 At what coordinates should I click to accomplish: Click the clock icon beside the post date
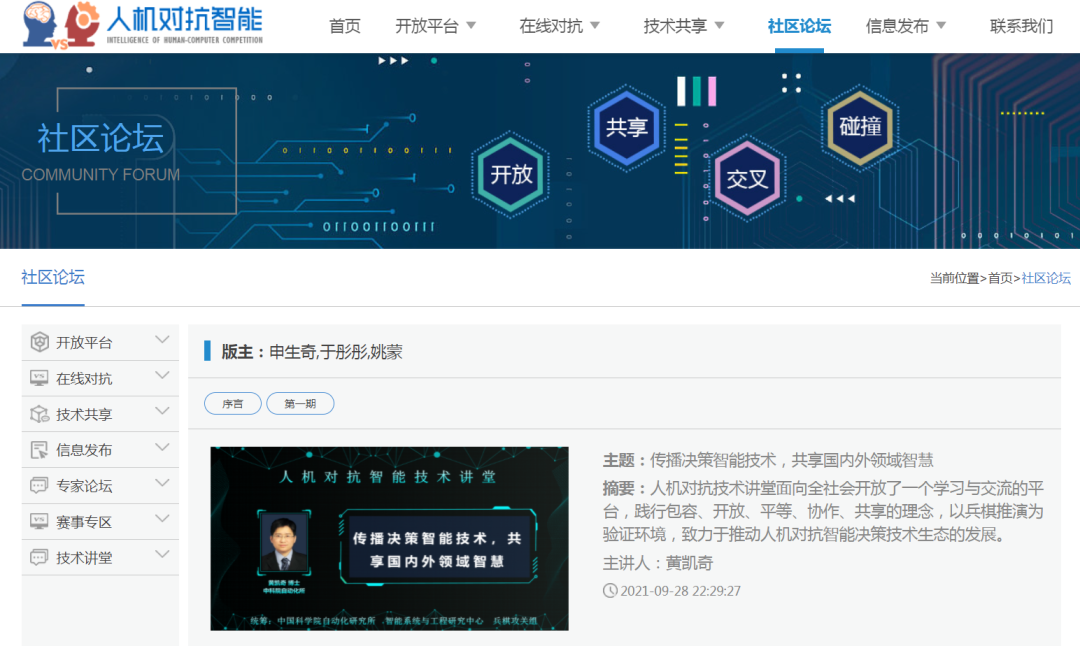pyautogui.click(x=610, y=590)
